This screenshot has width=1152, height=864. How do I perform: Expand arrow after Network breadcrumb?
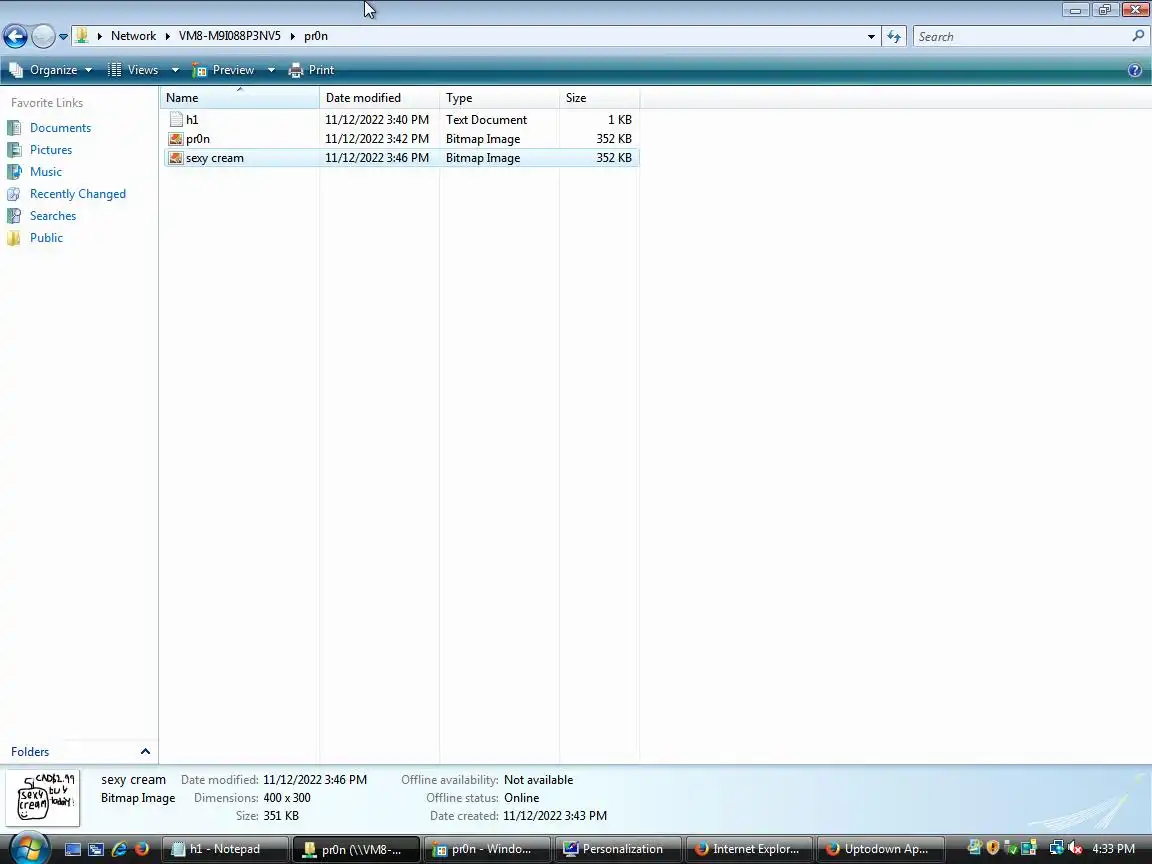tap(168, 36)
